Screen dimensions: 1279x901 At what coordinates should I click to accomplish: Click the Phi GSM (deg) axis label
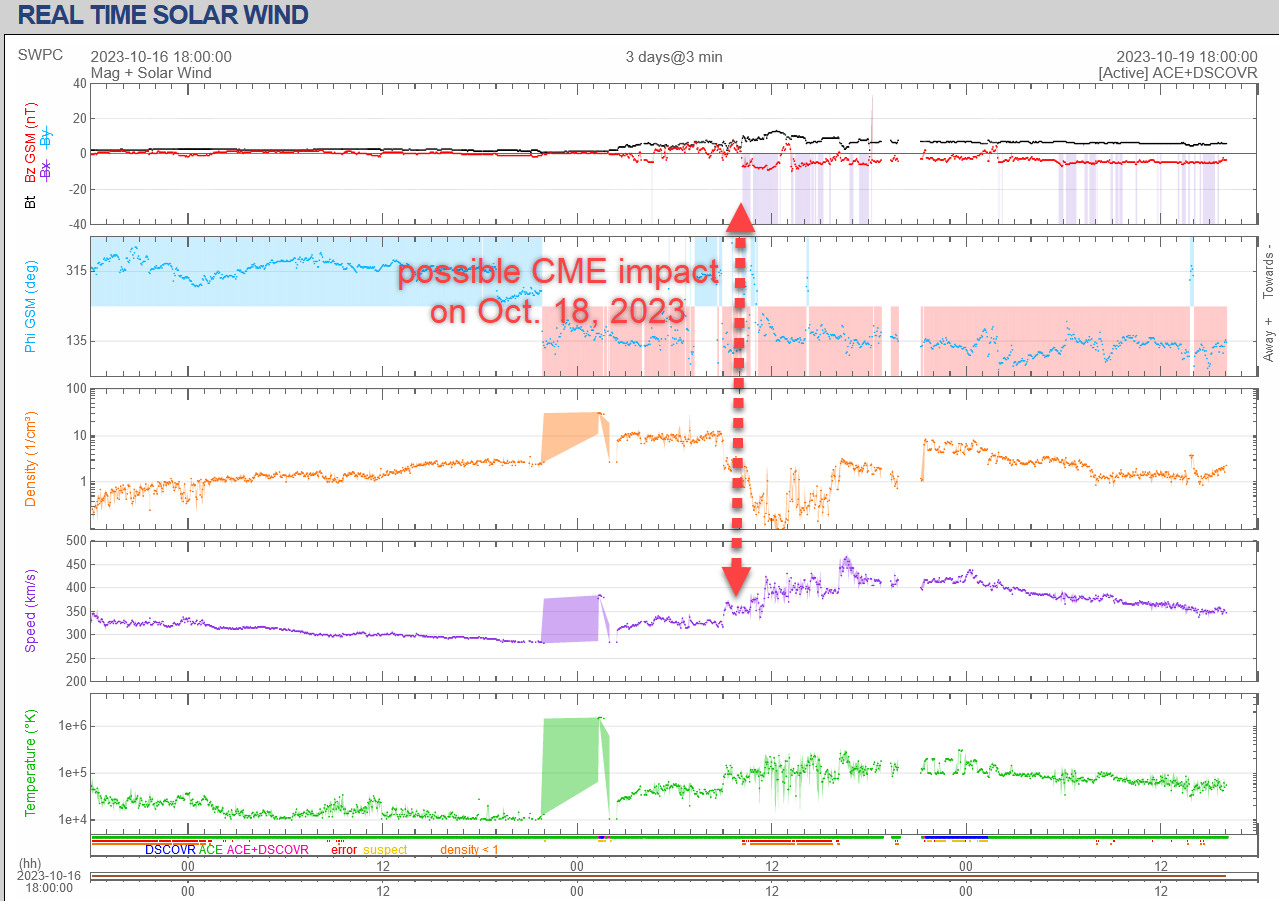[x=30, y=306]
